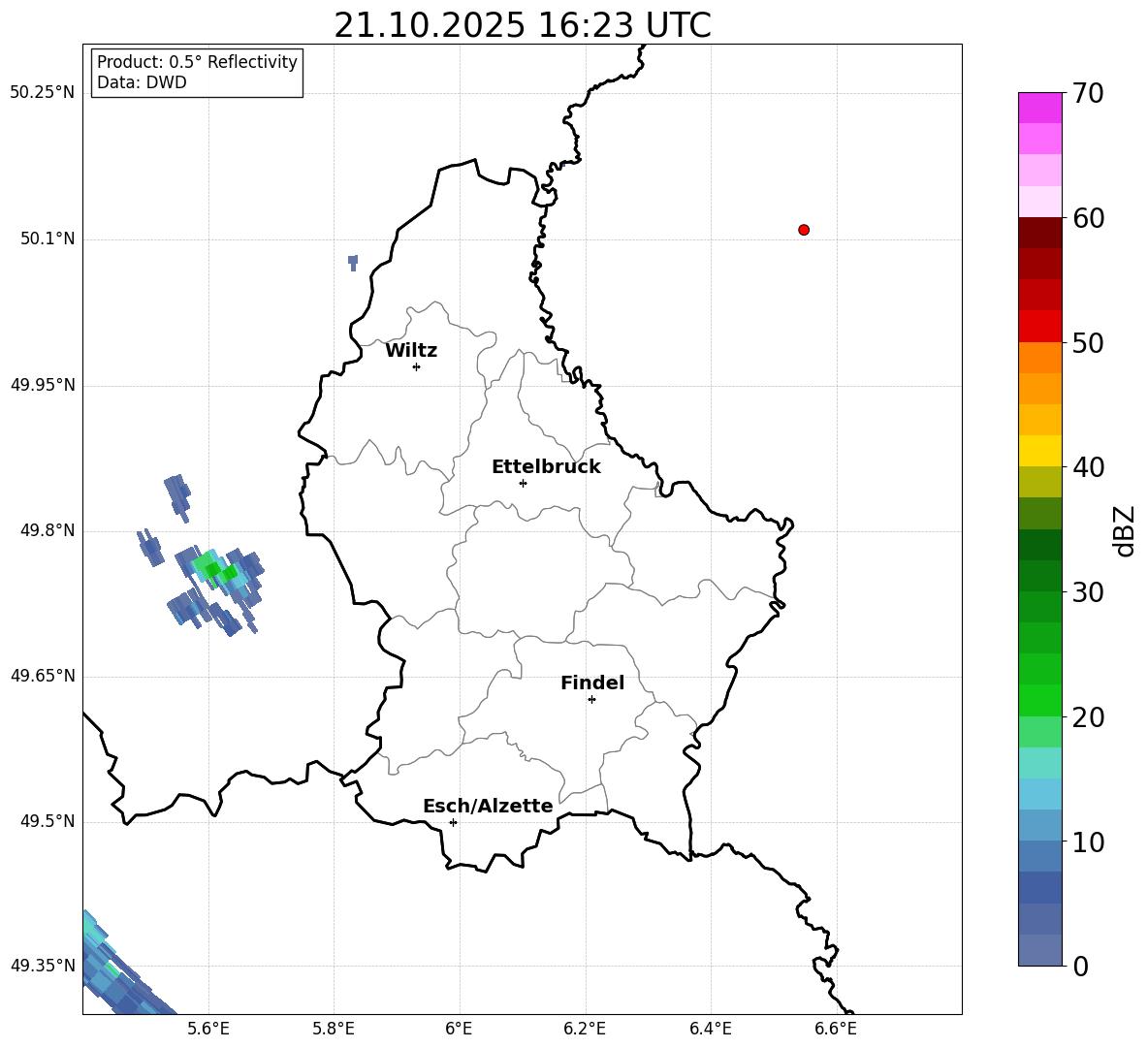Viewport: 1148px width, 1048px height.
Task: Click the 6.2°E longitude label
Action: coord(585,1029)
